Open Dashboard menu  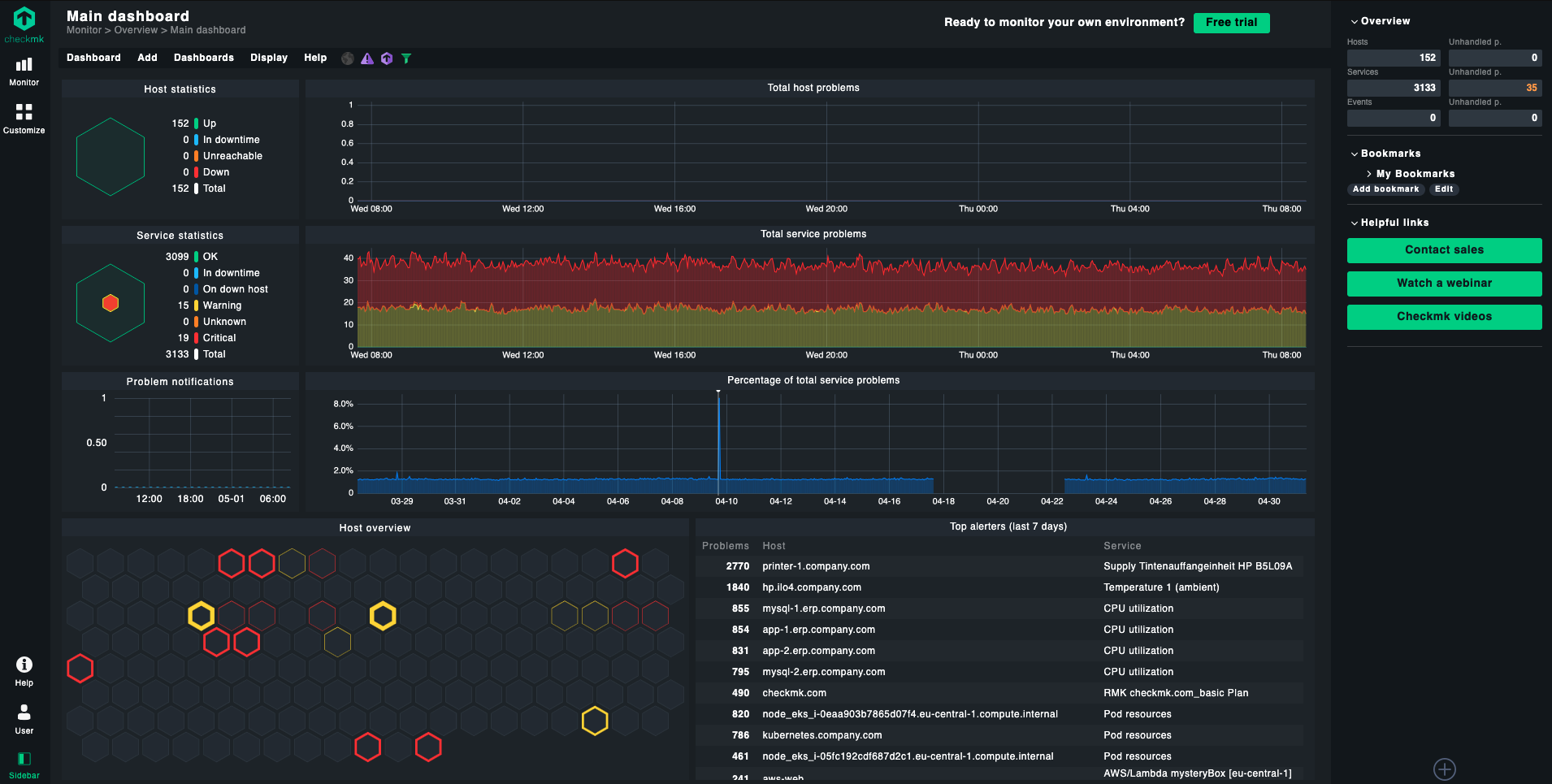pos(93,58)
